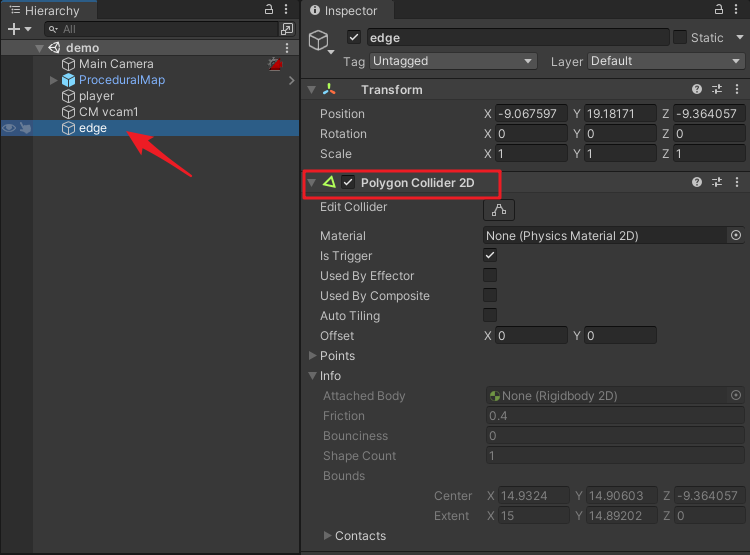Uncheck the Is Trigger checkbox
The width and height of the screenshot is (750, 555).
click(490, 255)
